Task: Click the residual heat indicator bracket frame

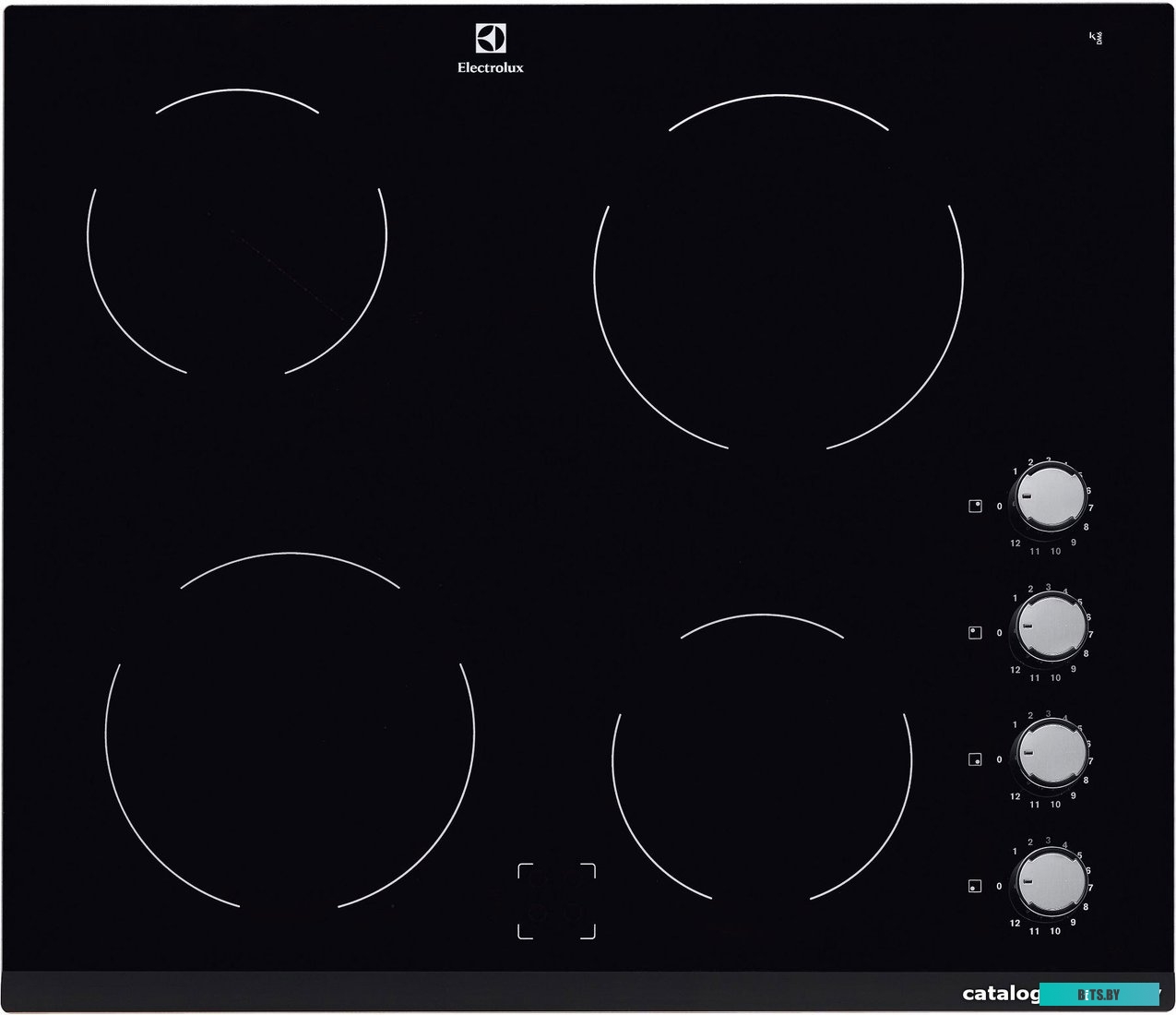Action: [556, 902]
